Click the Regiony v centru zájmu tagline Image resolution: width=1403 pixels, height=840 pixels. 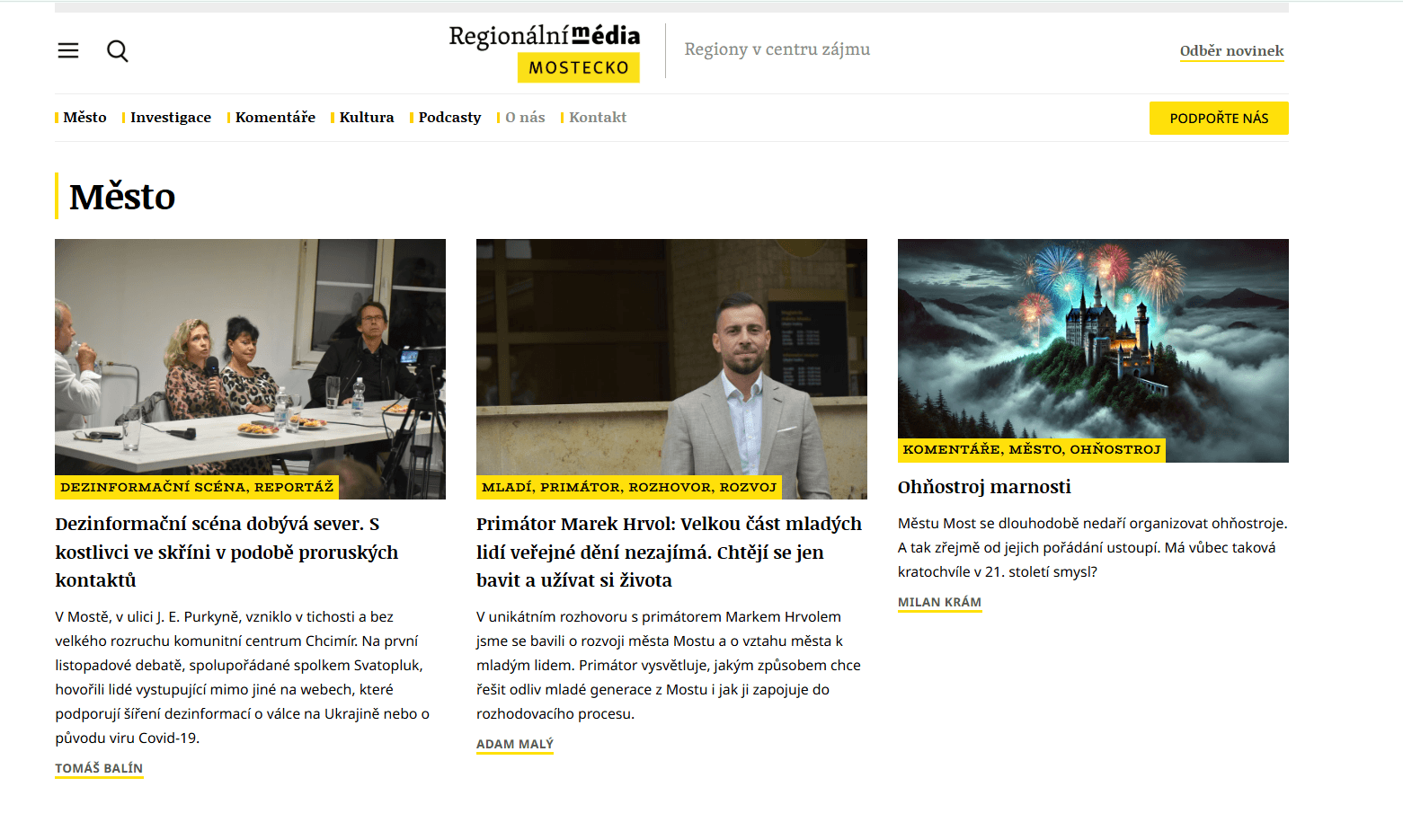(x=777, y=49)
